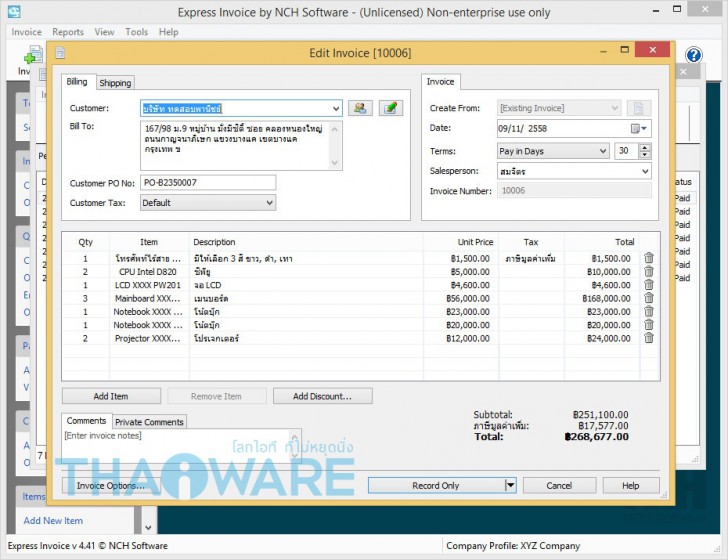728x560 pixels.
Task: Click the Customer PO No field
Action: [208, 183]
